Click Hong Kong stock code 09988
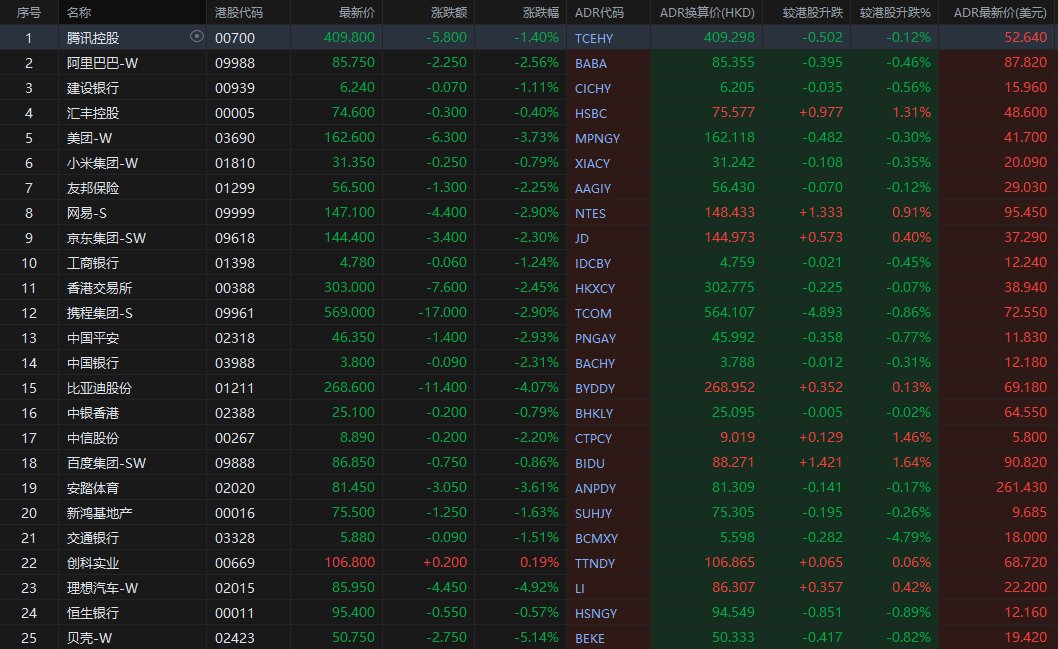This screenshot has width=1058, height=649. coord(235,63)
